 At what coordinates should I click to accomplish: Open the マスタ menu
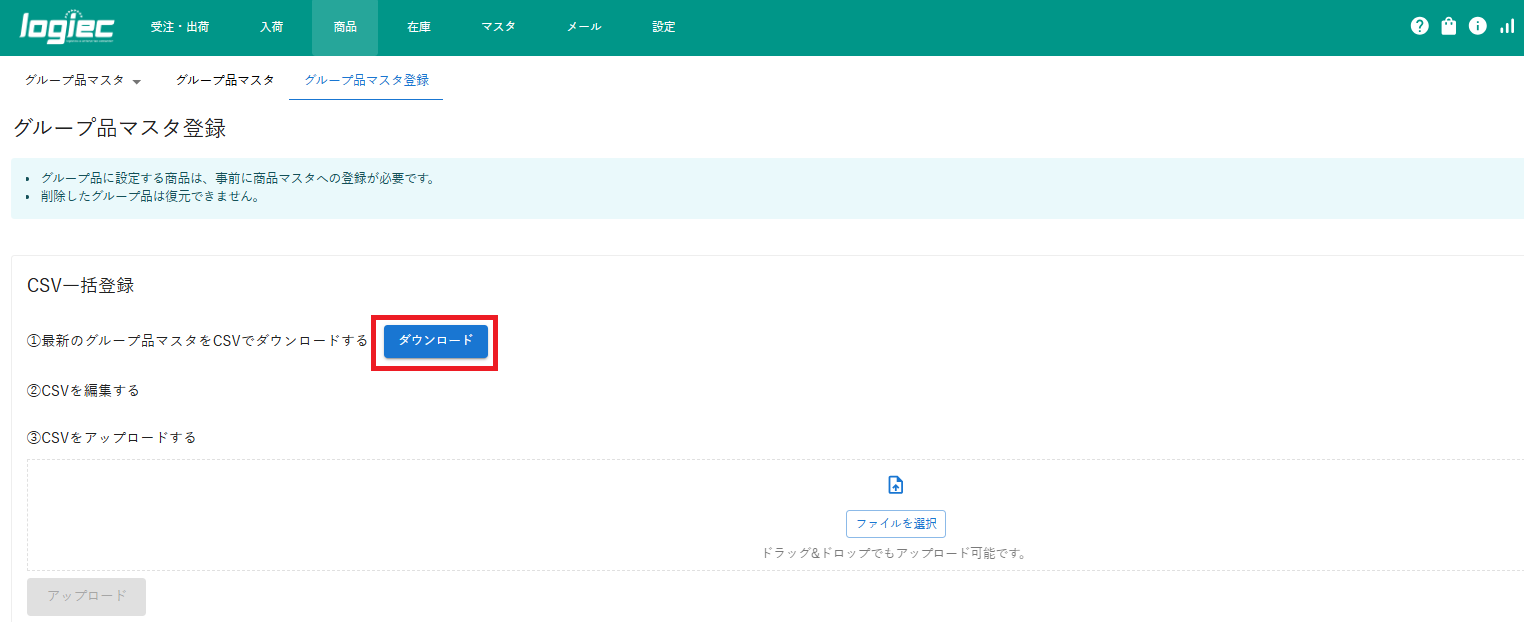pyautogui.click(x=498, y=27)
